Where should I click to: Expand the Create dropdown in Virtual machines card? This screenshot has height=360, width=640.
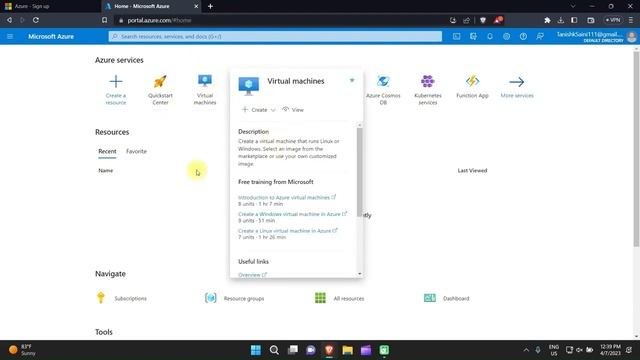click(259, 109)
